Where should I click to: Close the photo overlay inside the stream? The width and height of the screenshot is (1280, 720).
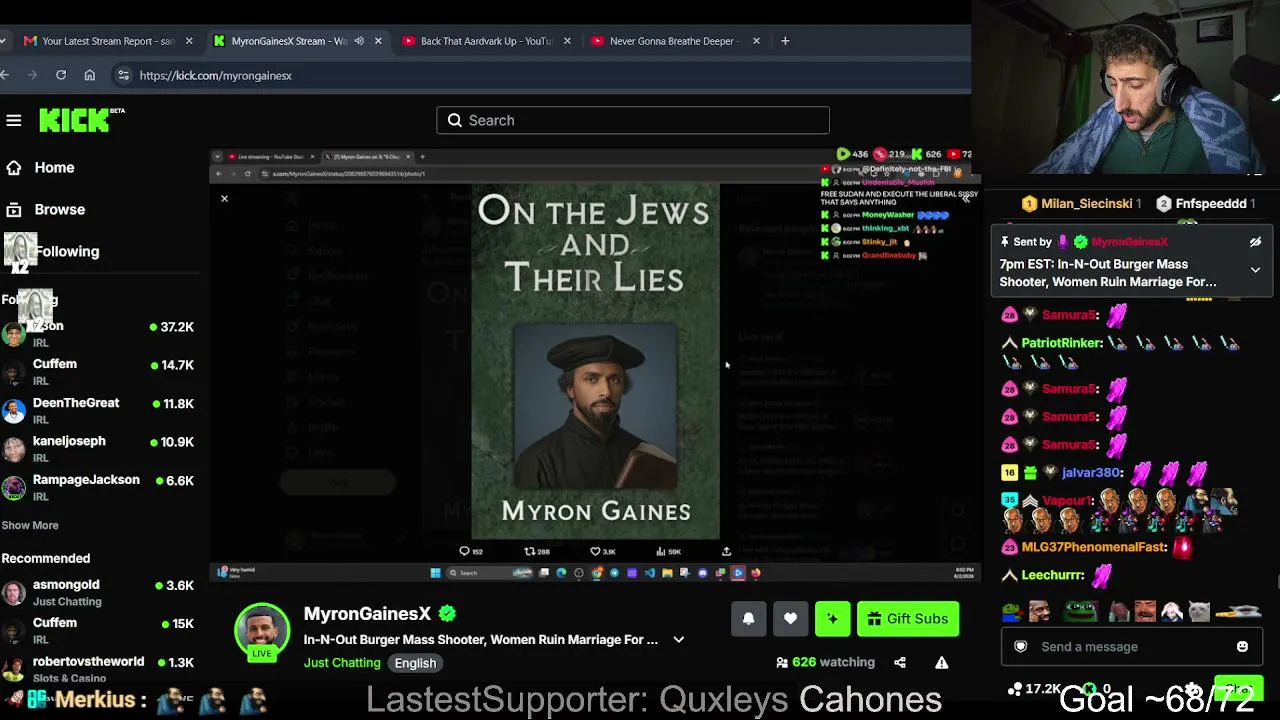click(x=224, y=198)
